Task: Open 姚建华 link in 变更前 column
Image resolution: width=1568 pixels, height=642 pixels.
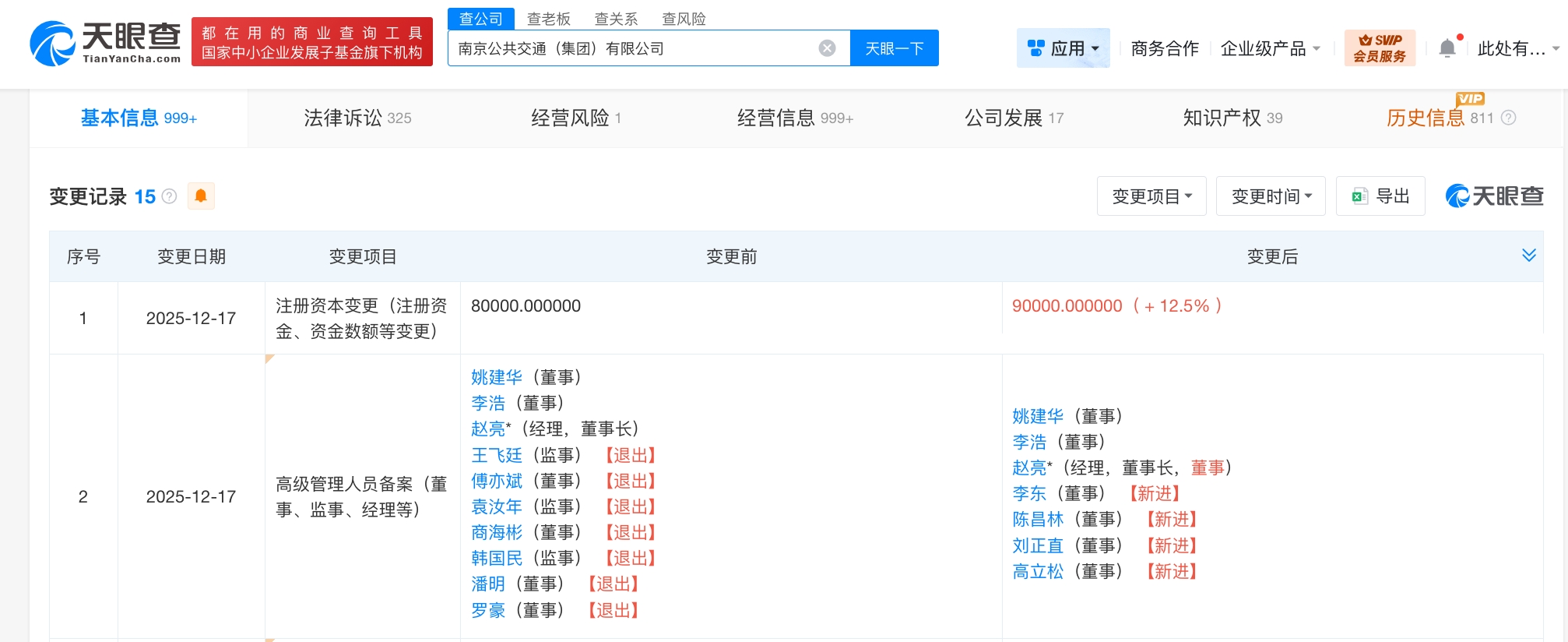Action: [496, 377]
